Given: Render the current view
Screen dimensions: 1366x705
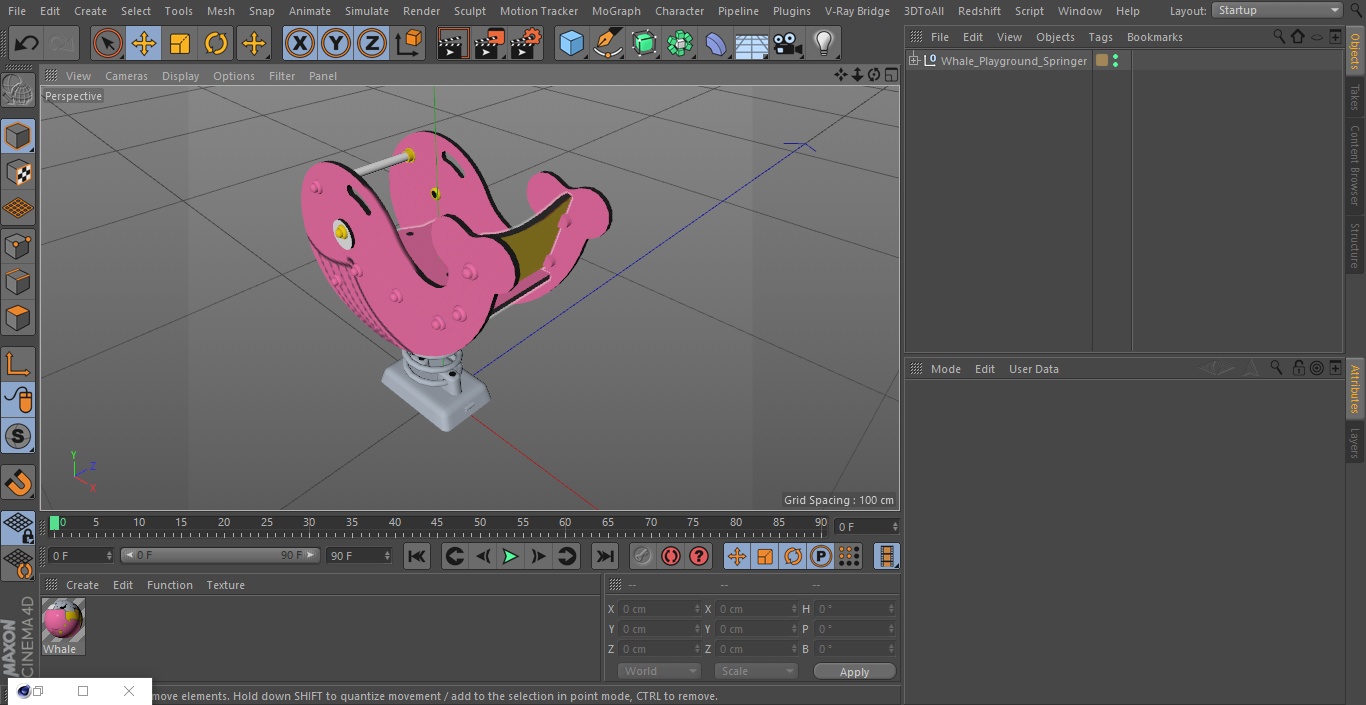Looking at the screenshot, I should pyautogui.click(x=452, y=44).
